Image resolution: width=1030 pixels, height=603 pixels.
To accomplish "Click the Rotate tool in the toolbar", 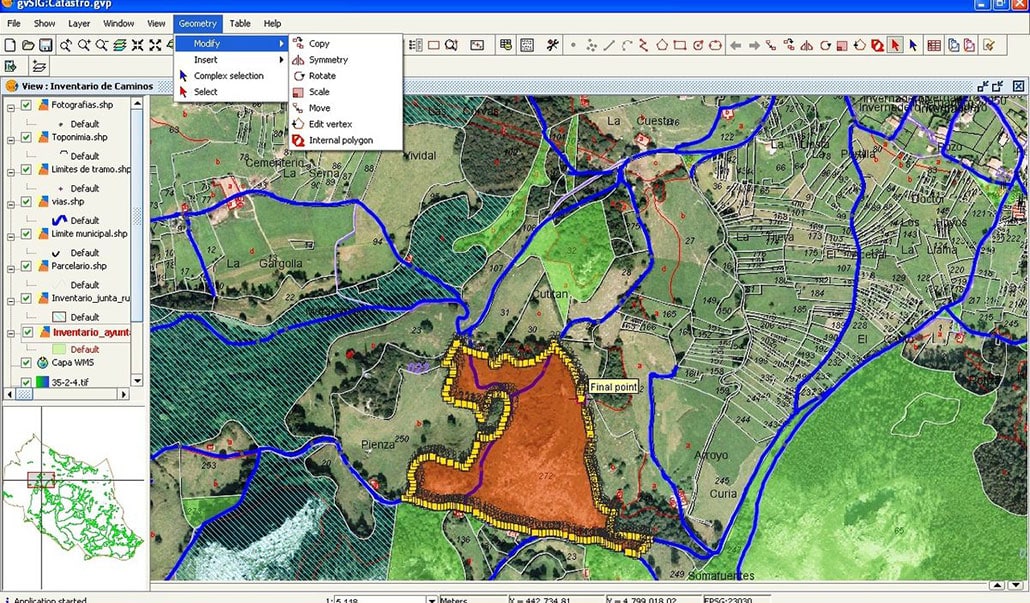I will point(824,45).
